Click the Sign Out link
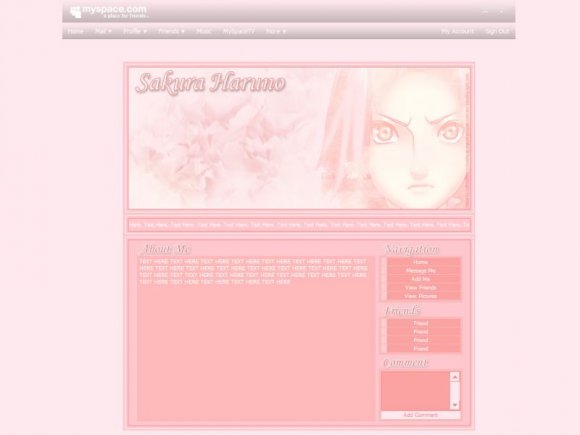 [x=497, y=31]
